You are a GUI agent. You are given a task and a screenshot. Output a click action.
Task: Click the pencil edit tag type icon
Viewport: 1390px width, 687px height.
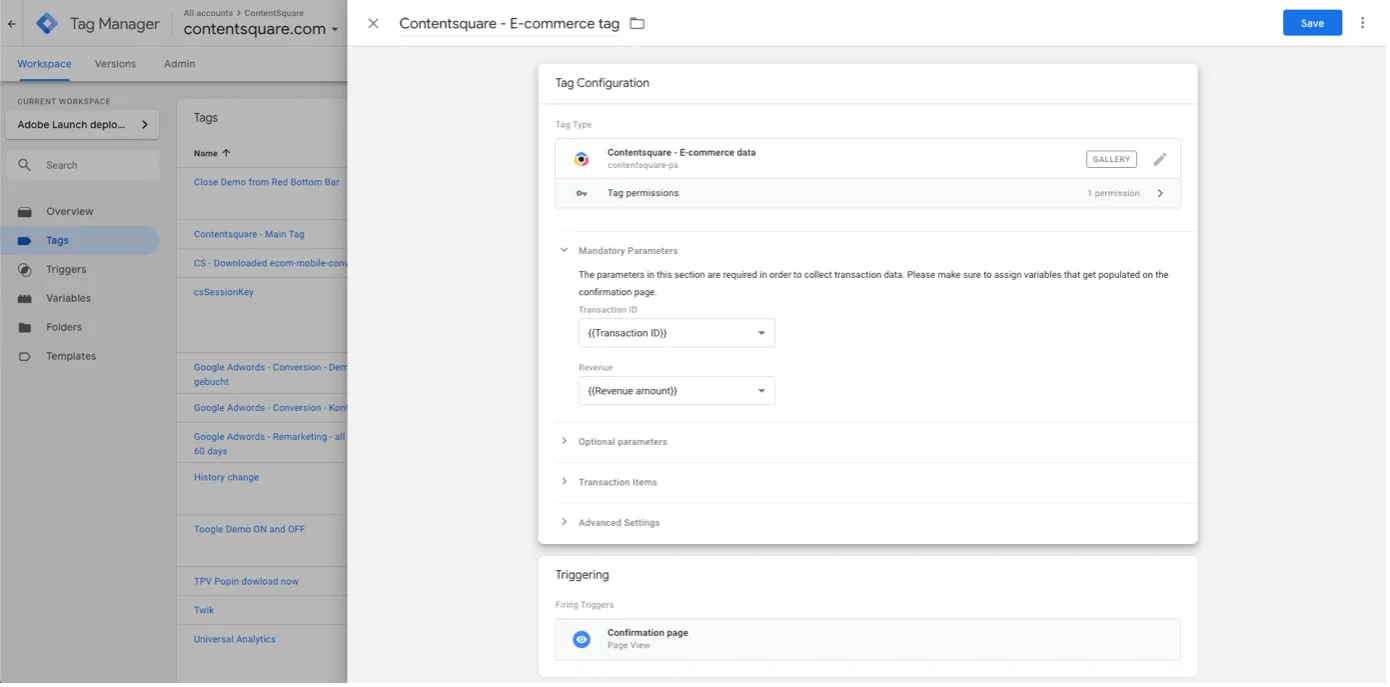pos(1160,159)
